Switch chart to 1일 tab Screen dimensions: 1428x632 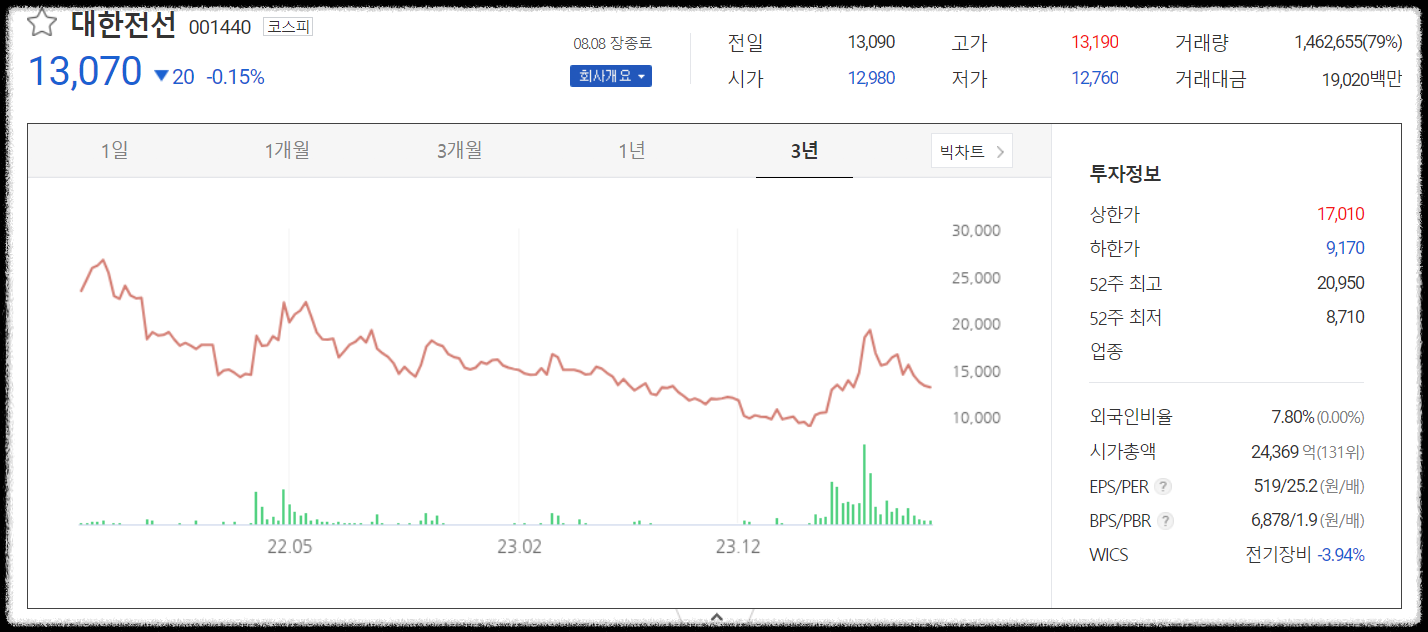click(x=114, y=151)
